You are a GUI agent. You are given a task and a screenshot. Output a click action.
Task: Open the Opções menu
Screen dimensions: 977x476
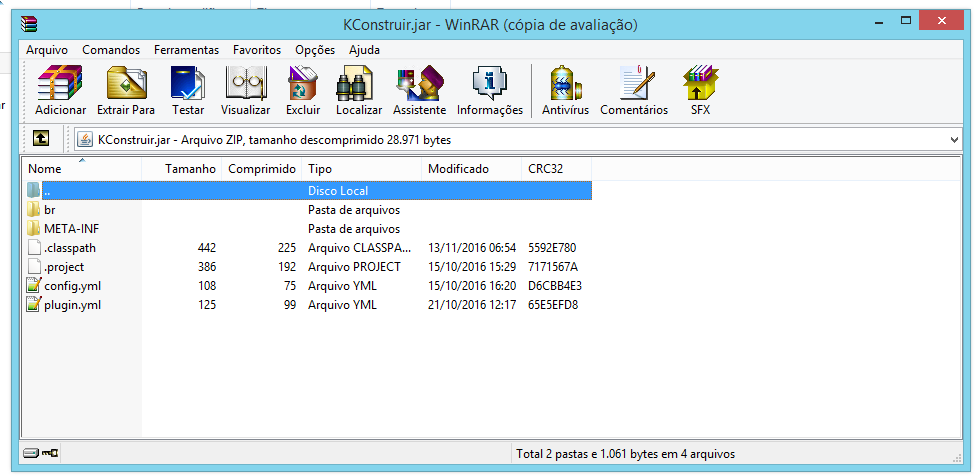[315, 50]
